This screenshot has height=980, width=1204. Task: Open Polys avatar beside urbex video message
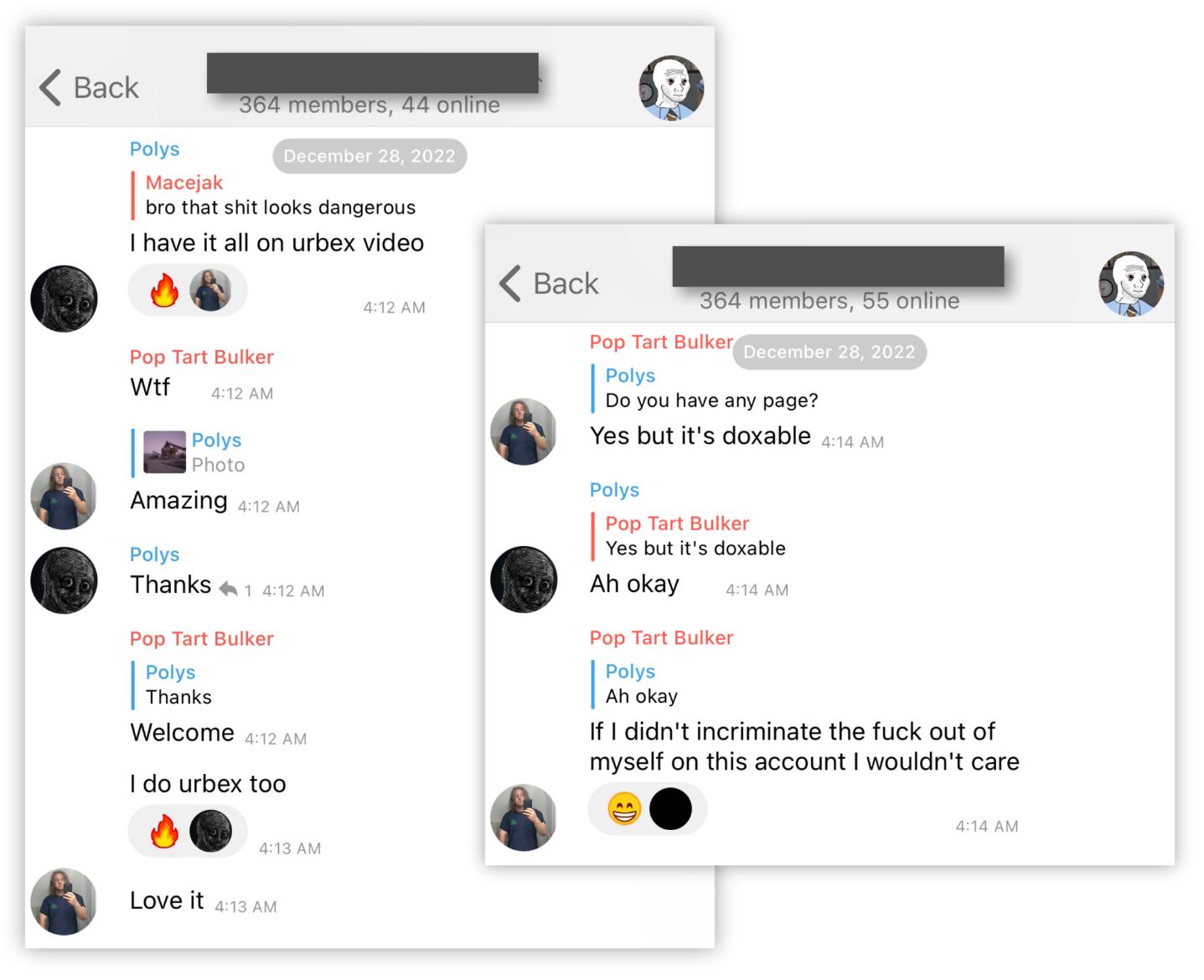click(64, 299)
